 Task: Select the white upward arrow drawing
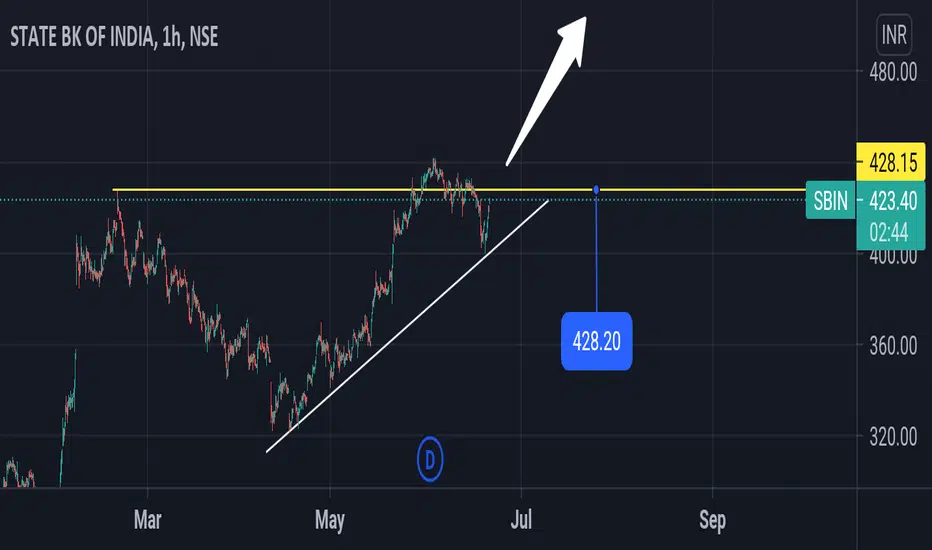pyautogui.click(x=546, y=90)
